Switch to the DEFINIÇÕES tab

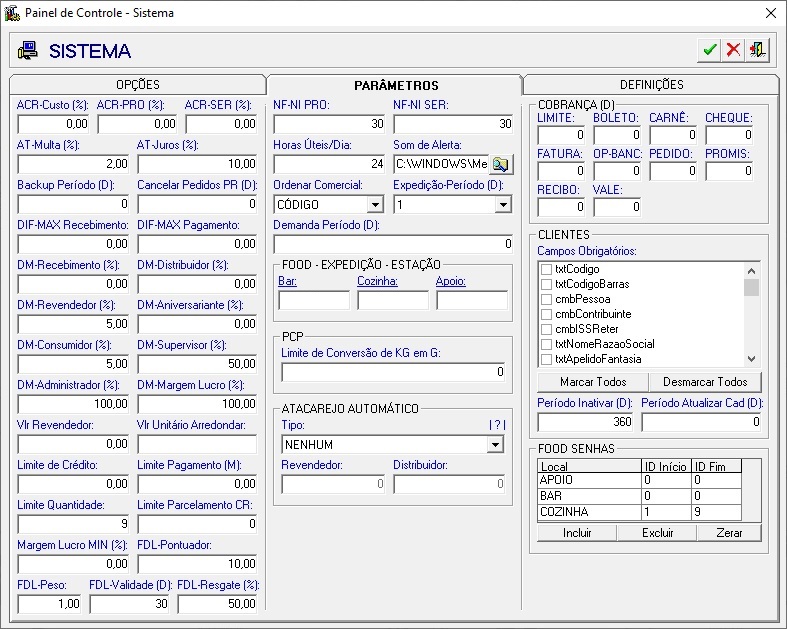tap(651, 85)
